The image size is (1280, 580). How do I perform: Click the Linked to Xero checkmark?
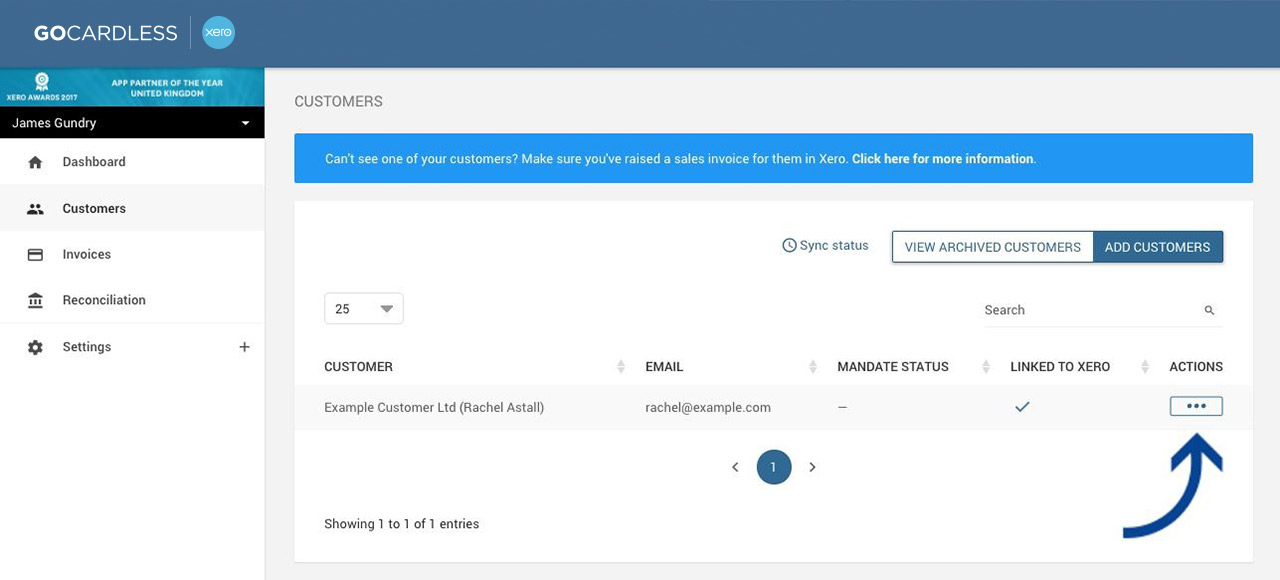click(1022, 407)
